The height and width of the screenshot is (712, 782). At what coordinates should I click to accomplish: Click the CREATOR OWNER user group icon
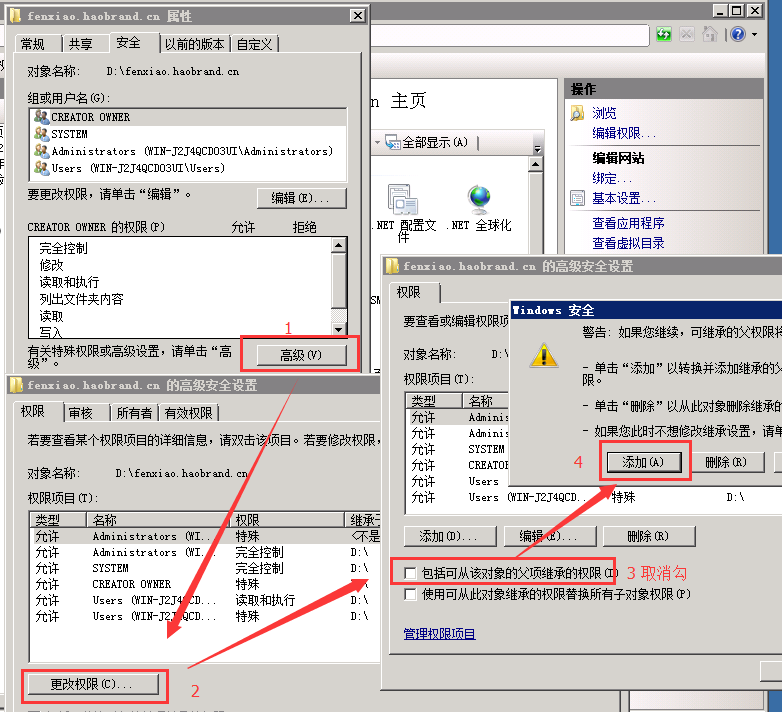[x=41, y=117]
